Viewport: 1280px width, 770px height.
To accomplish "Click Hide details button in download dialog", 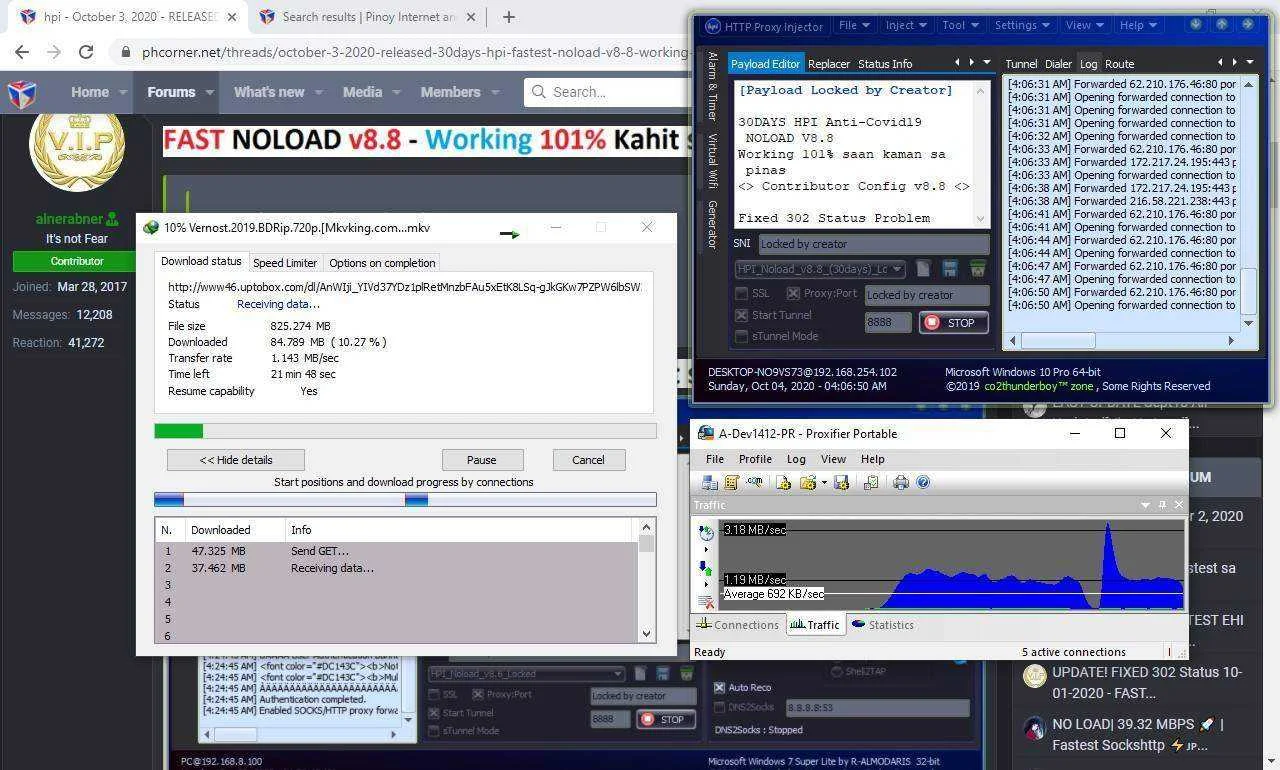I will [x=236, y=460].
